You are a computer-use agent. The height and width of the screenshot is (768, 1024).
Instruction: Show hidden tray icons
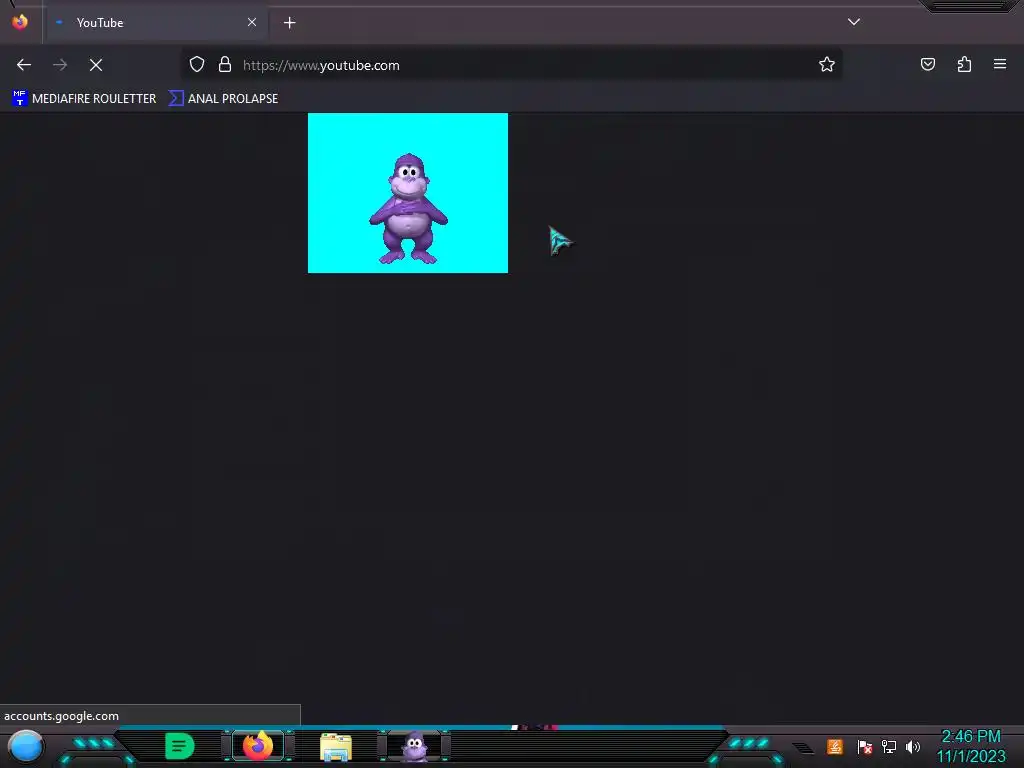click(x=803, y=748)
